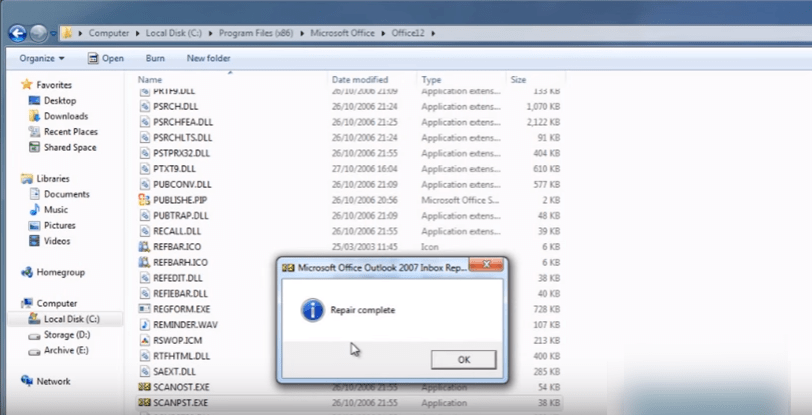Image resolution: width=812 pixels, height=415 pixels.
Task: Click OK in the Repair complete dialog
Action: tap(463, 360)
